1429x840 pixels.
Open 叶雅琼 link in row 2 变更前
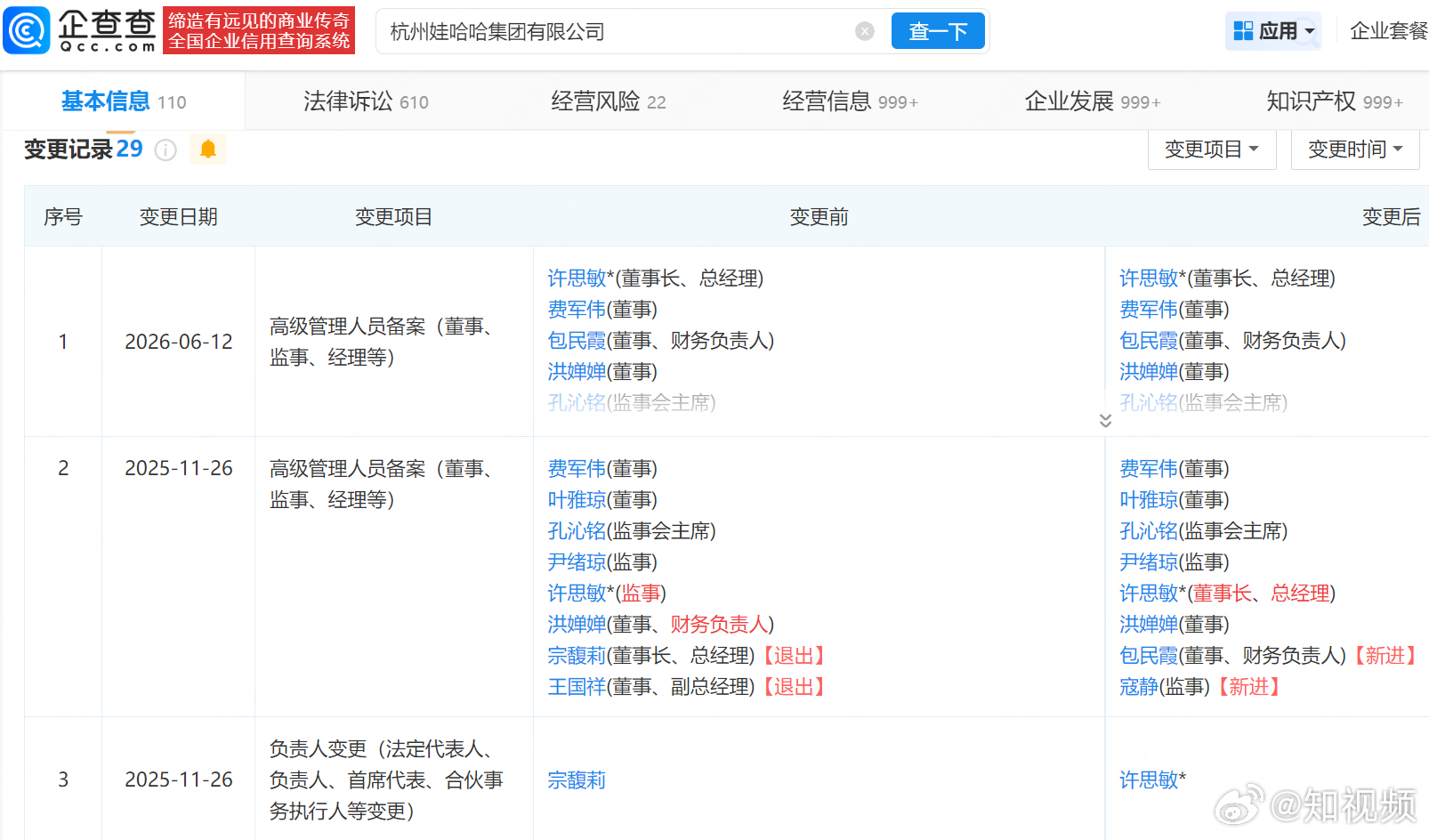tap(577, 500)
